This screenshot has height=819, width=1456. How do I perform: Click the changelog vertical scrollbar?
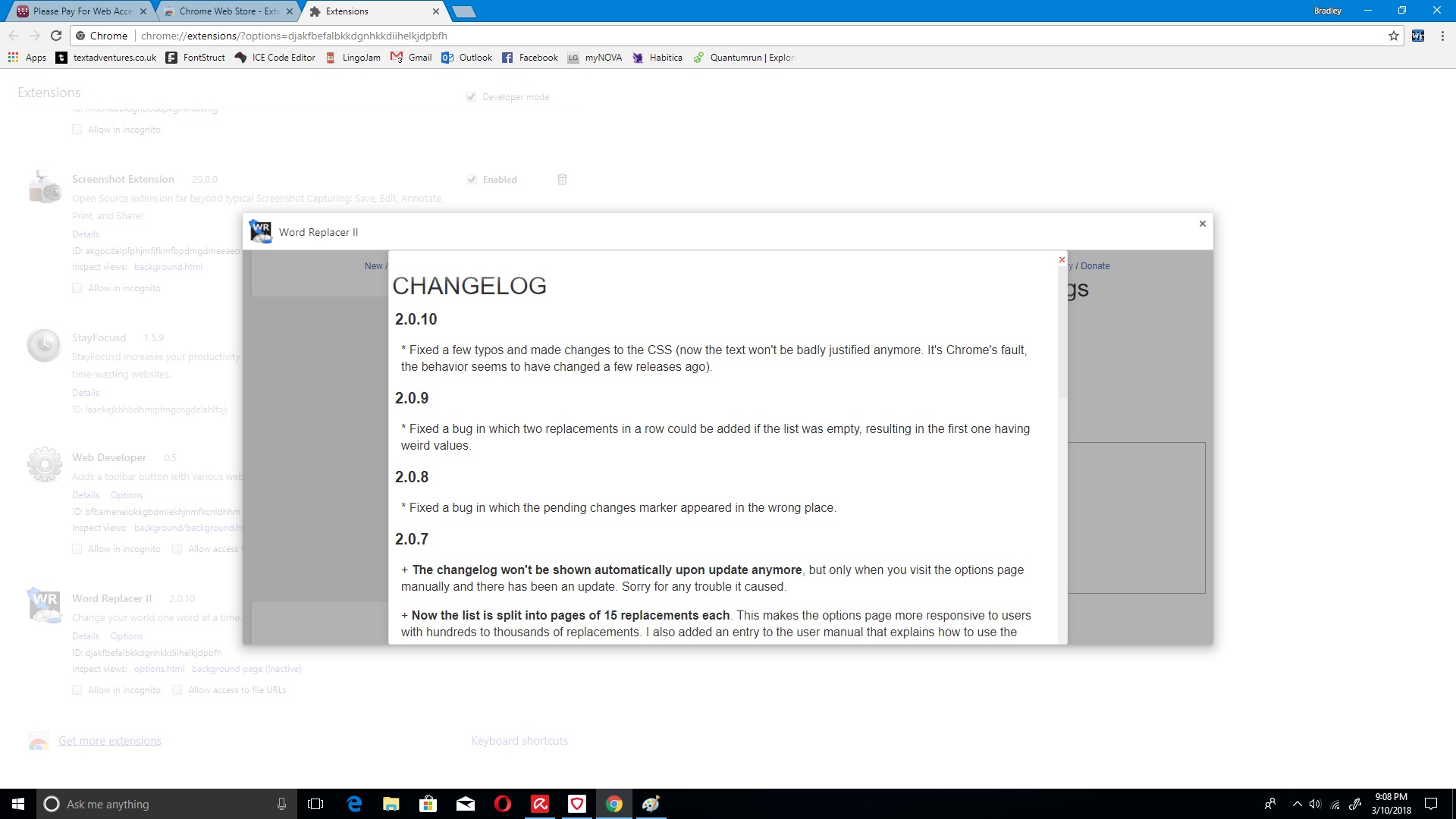coord(1062,334)
